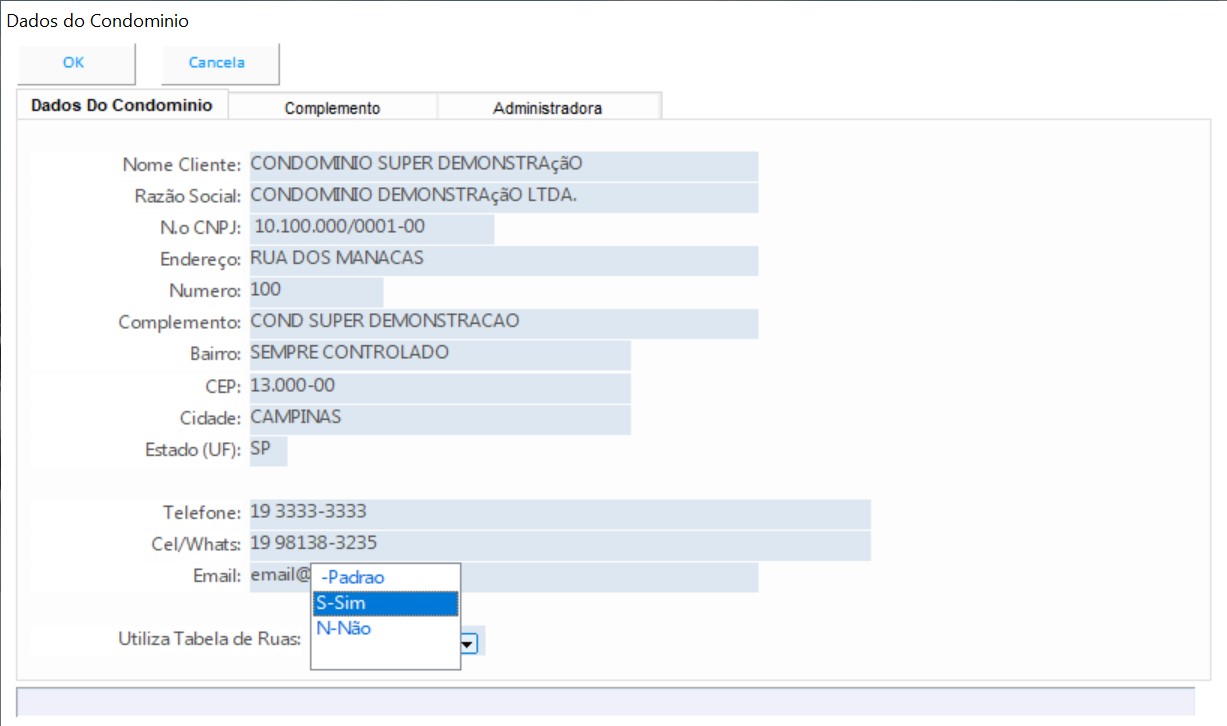Viewport: 1227px width, 726px height.
Task: Click the Estado (UF) field
Action: (267, 450)
